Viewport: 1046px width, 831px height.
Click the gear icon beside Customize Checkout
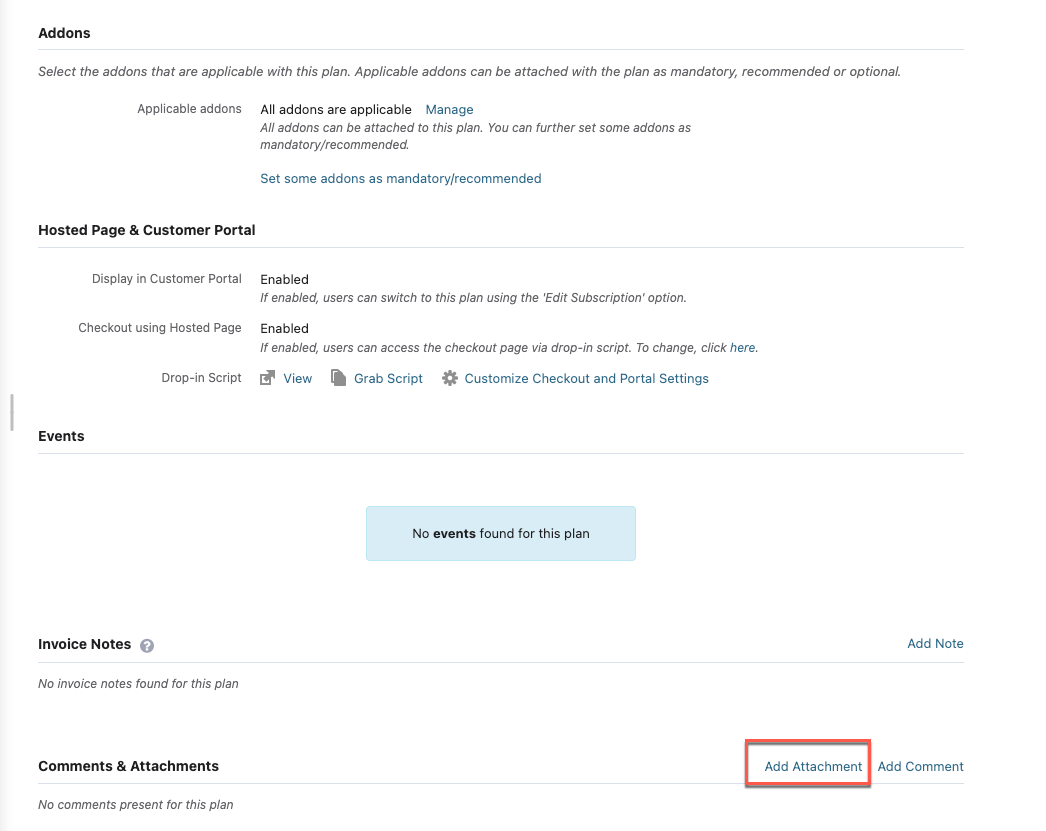tap(450, 379)
